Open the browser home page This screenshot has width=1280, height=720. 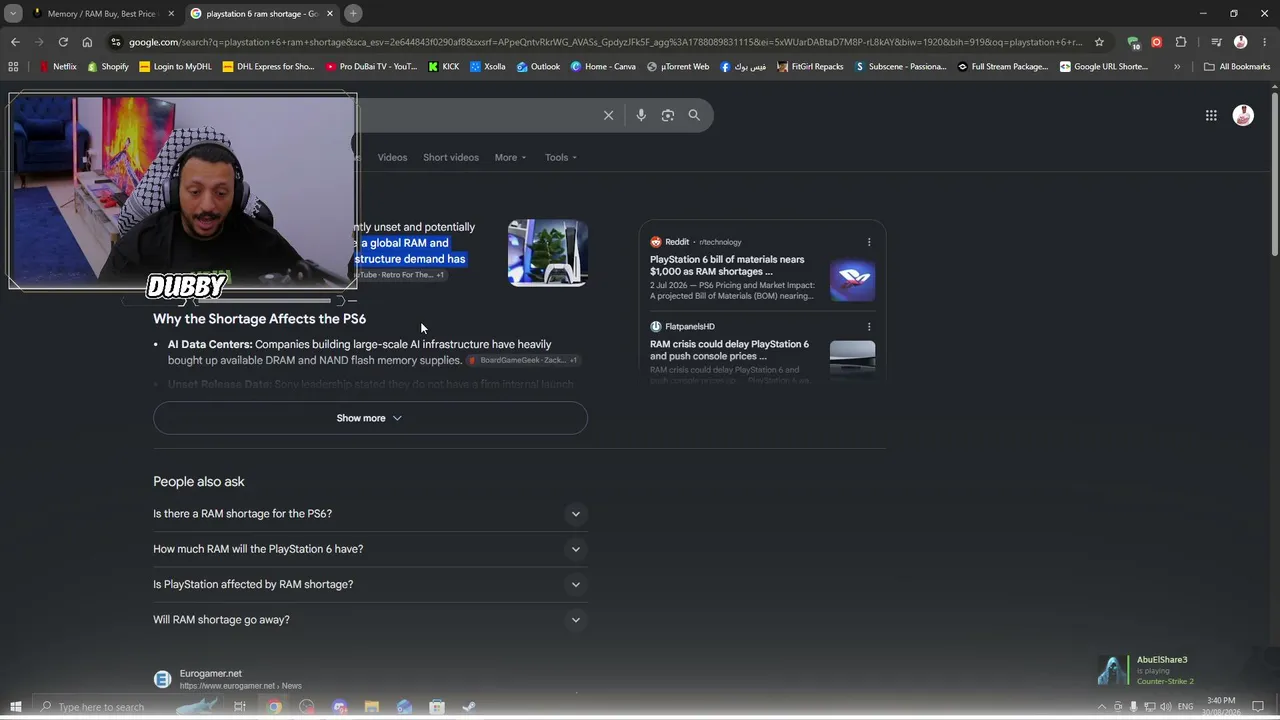pos(87,42)
